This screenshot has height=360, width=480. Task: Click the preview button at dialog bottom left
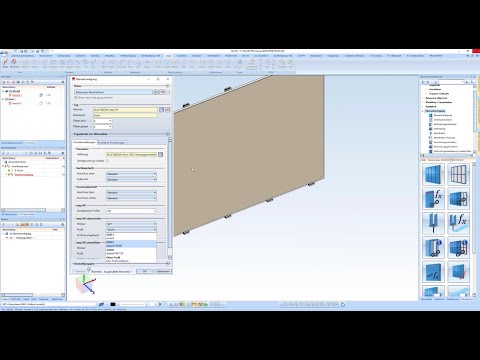80,271
